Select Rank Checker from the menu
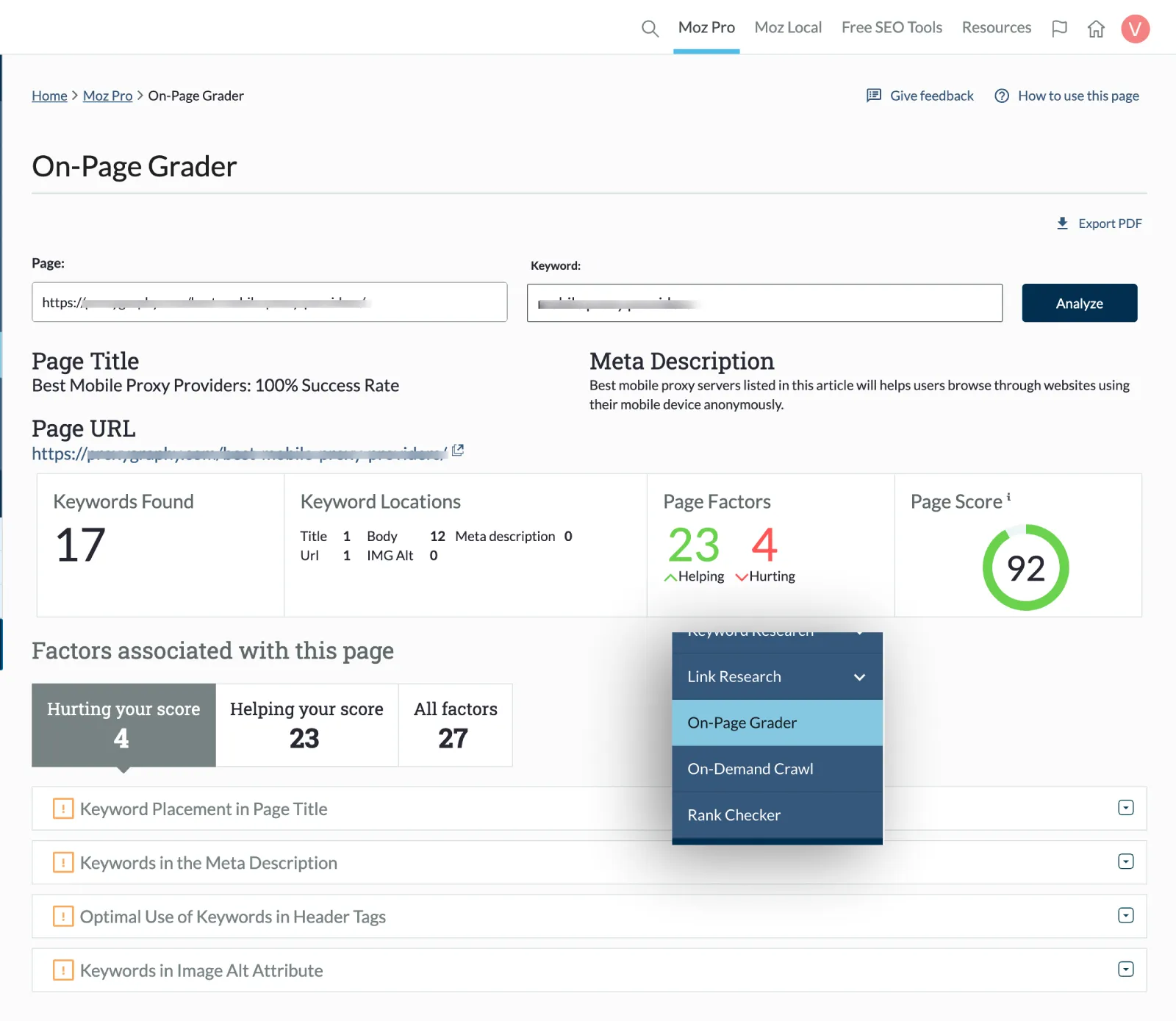Viewport: 1176px width, 1021px height. click(734, 814)
